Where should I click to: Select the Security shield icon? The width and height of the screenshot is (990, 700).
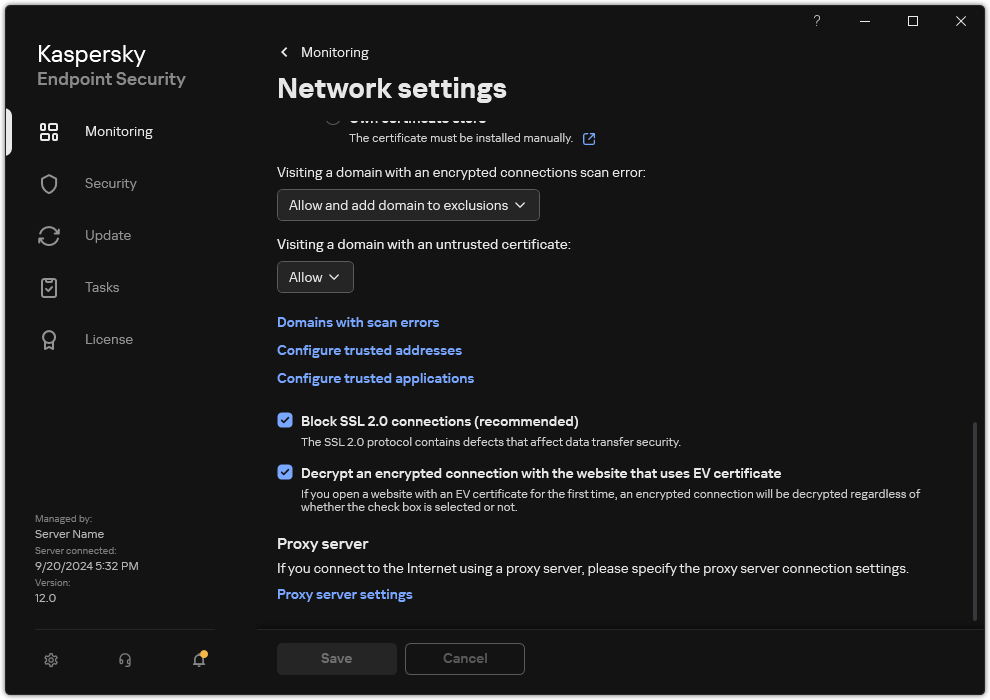(x=49, y=183)
